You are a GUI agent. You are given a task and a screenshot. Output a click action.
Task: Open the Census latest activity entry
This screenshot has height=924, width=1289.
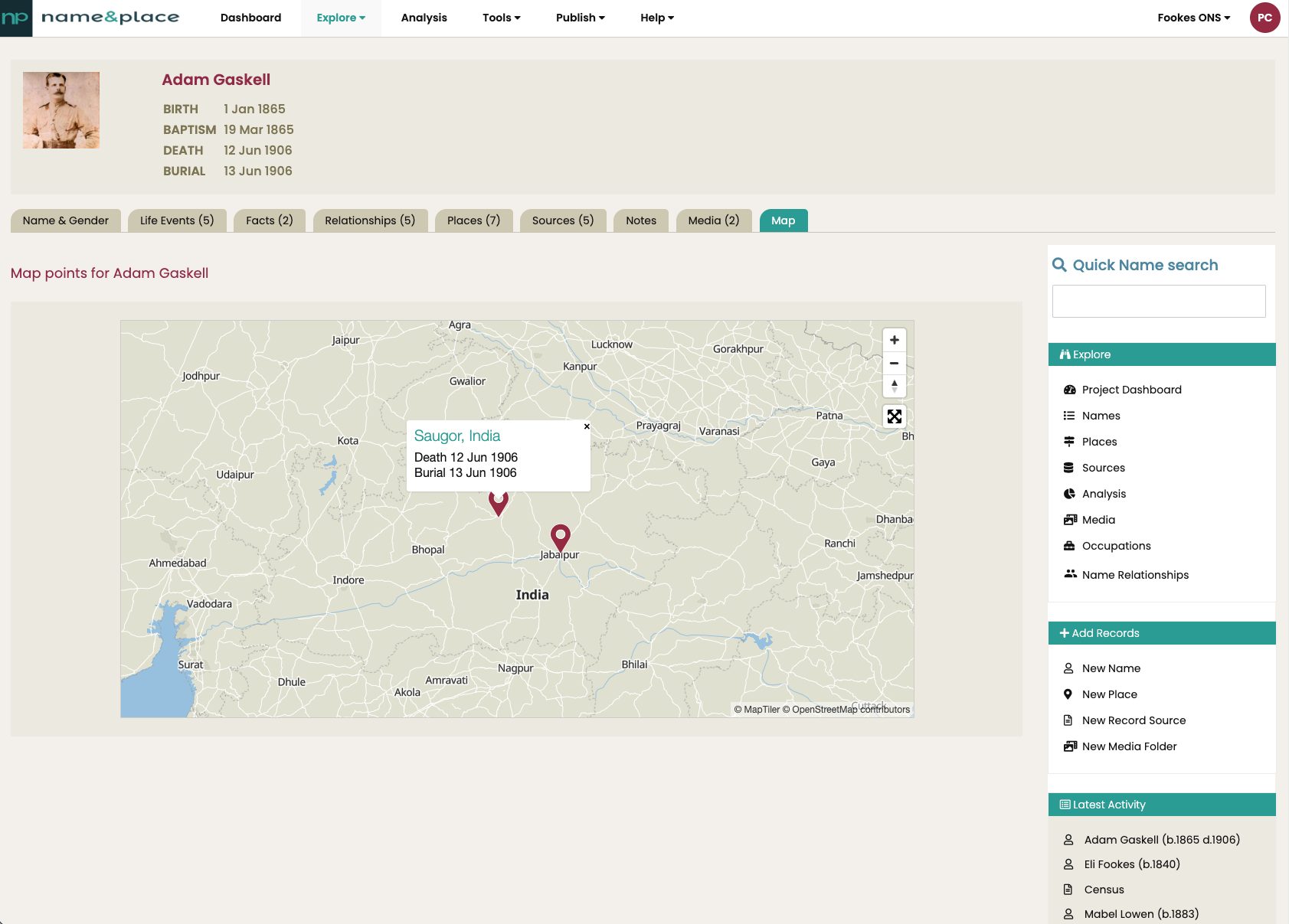(1104, 890)
